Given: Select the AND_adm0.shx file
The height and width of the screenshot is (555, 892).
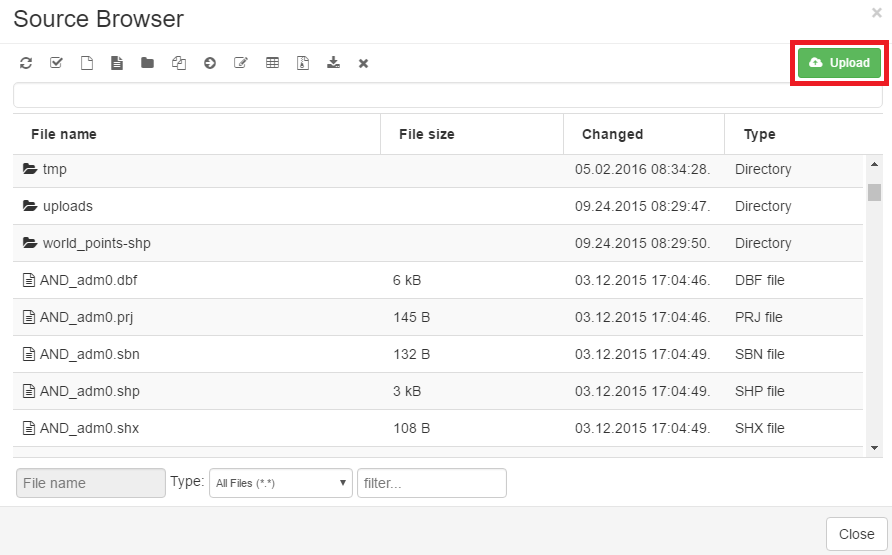Looking at the screenshot, I should click(x=438, y=428).
